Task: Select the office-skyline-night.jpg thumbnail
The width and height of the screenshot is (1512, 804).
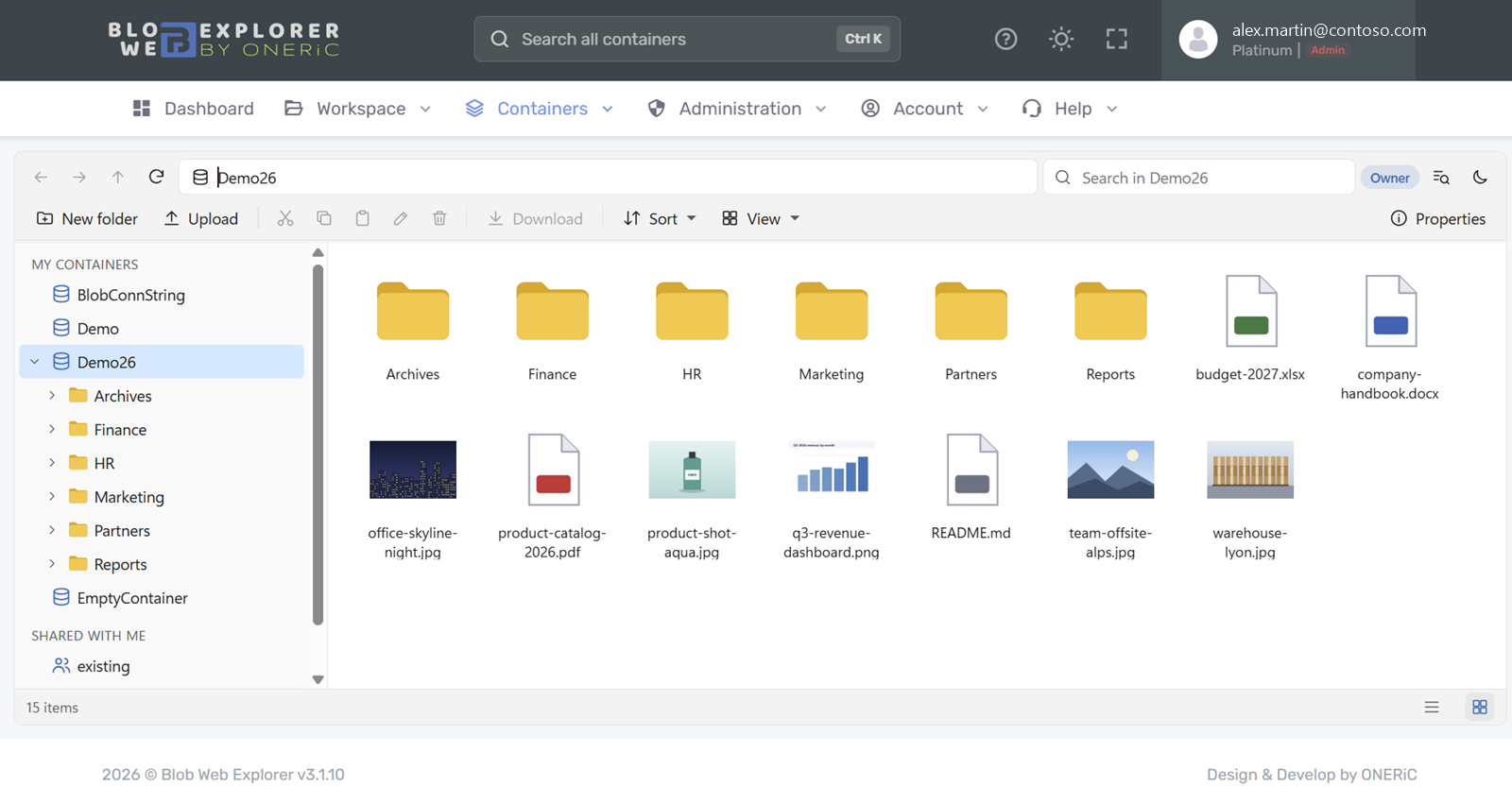Action: (x=413, y=470)
